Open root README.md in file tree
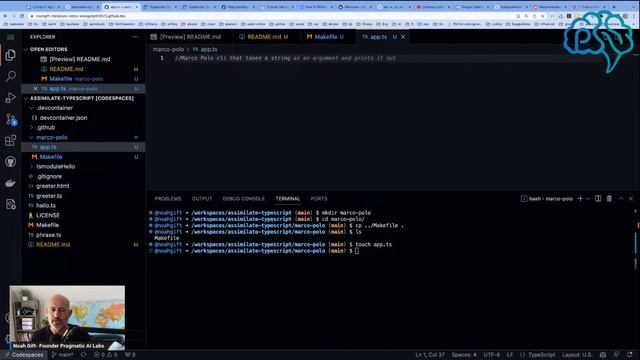Screen dimensions: 640x360 pos(53,244)
